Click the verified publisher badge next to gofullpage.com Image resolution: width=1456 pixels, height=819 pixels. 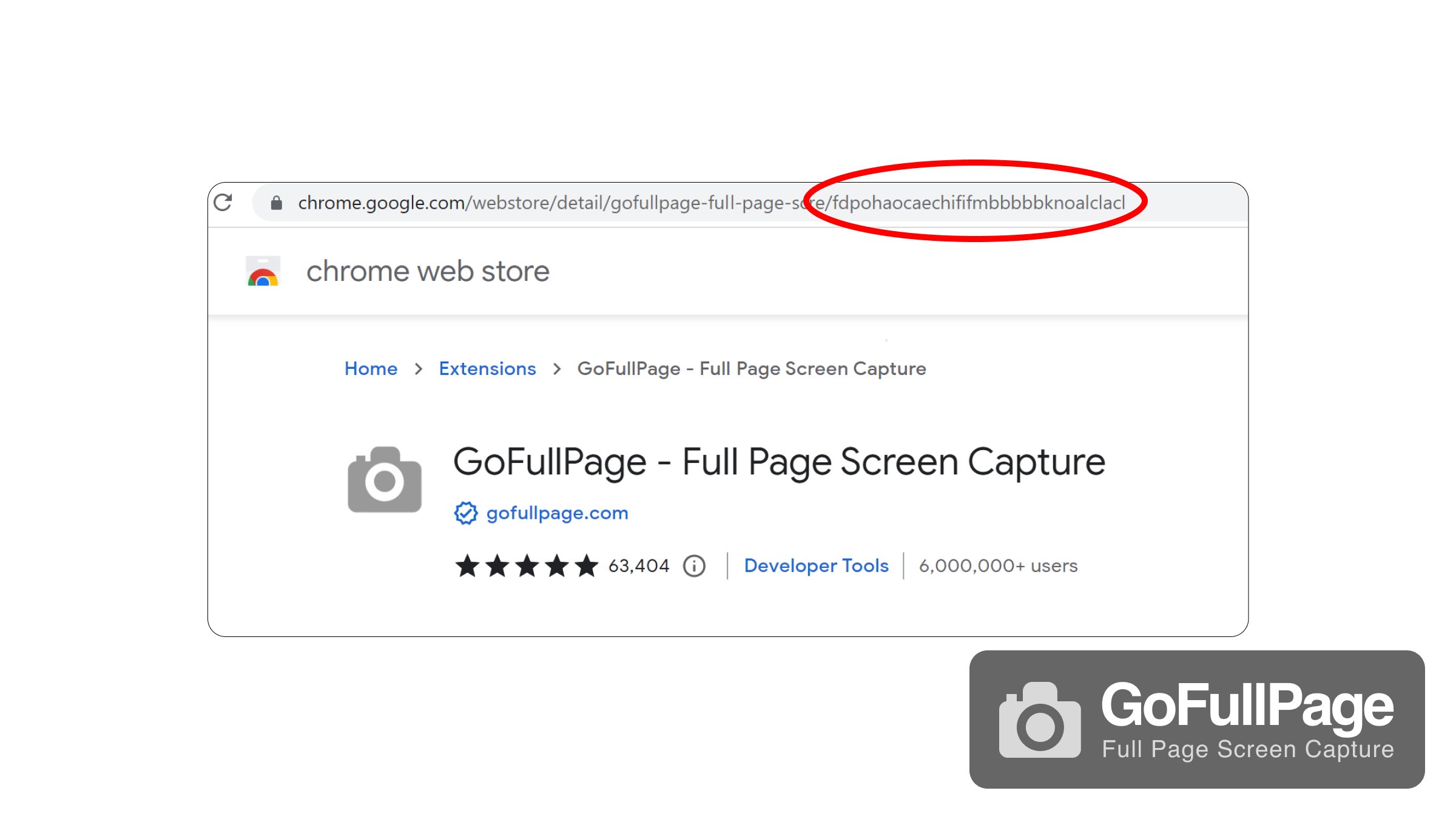pos(465,513)
